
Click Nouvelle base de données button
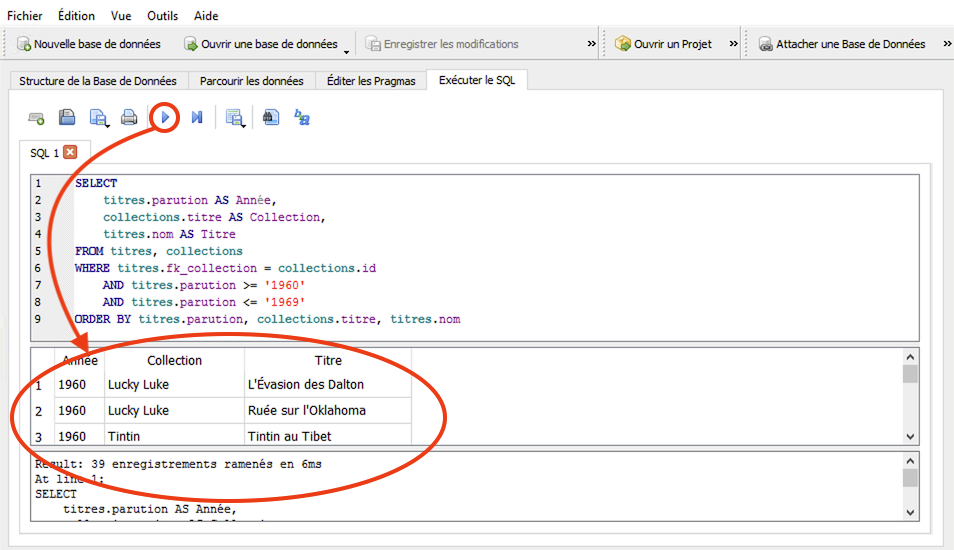88,44
